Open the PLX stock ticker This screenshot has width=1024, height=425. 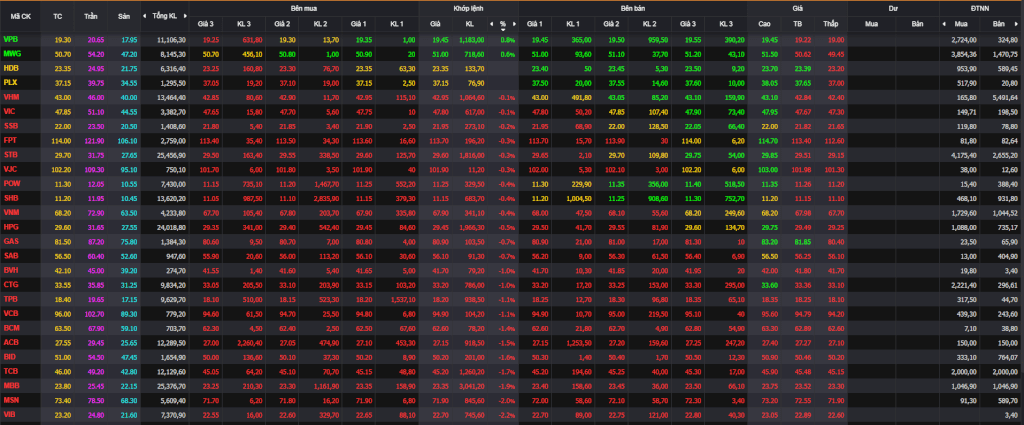(10, 82)
